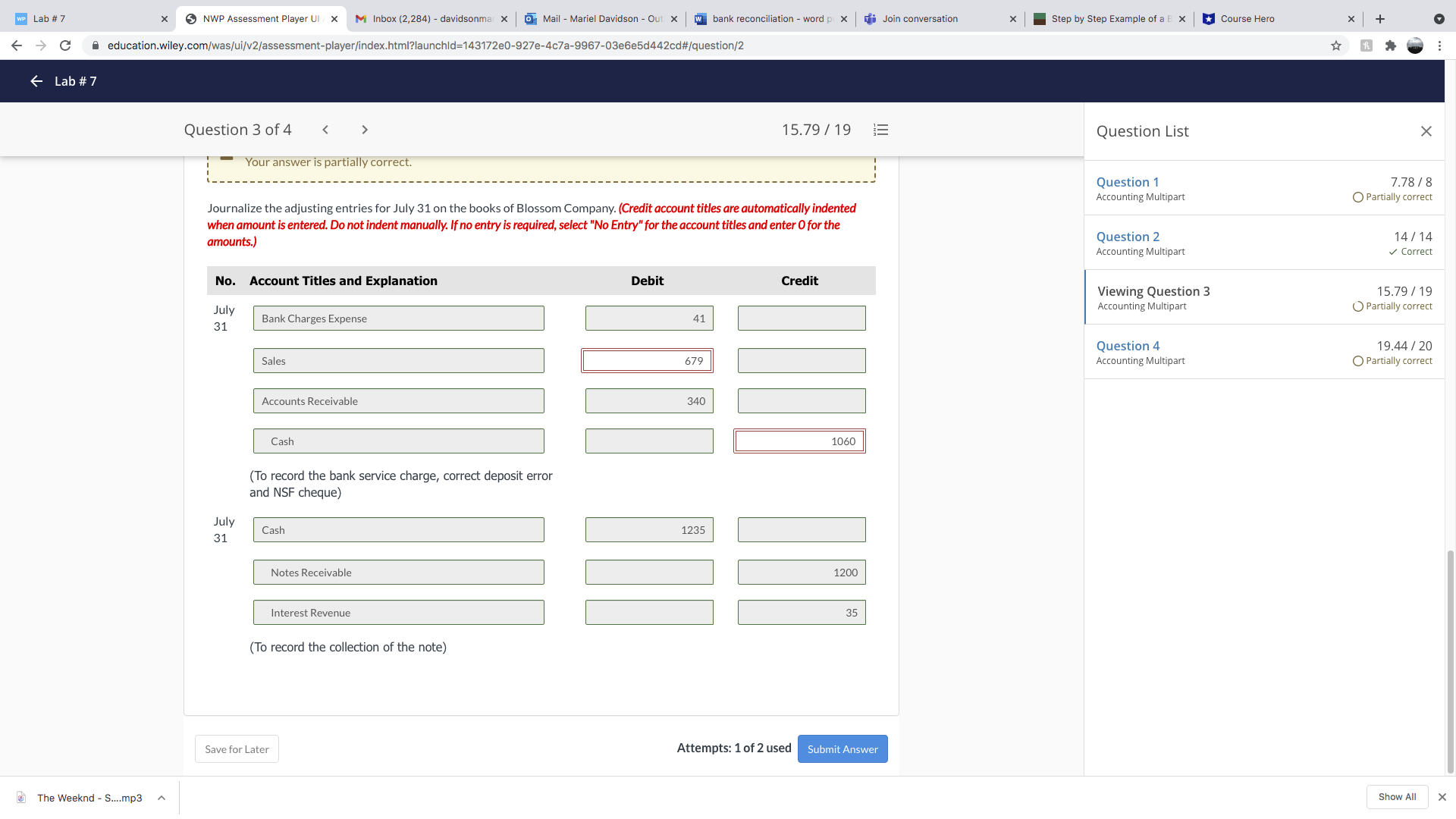Go to next question chevron
The height and width of the screenshot is (819, 1456).
click(x=365, y=130)
